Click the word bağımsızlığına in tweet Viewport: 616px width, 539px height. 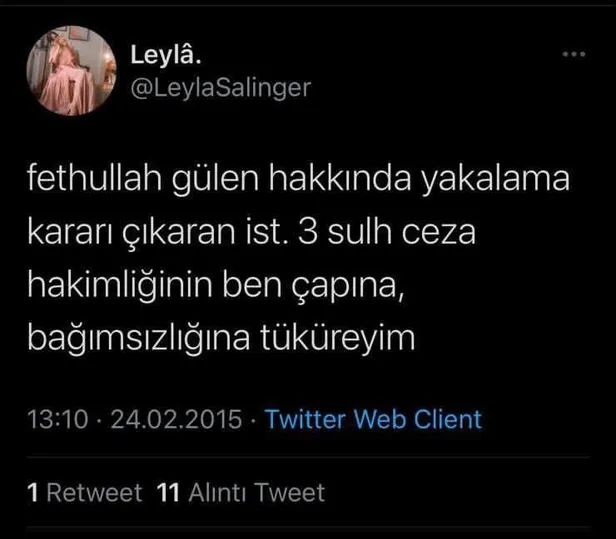tap(139, 340)
